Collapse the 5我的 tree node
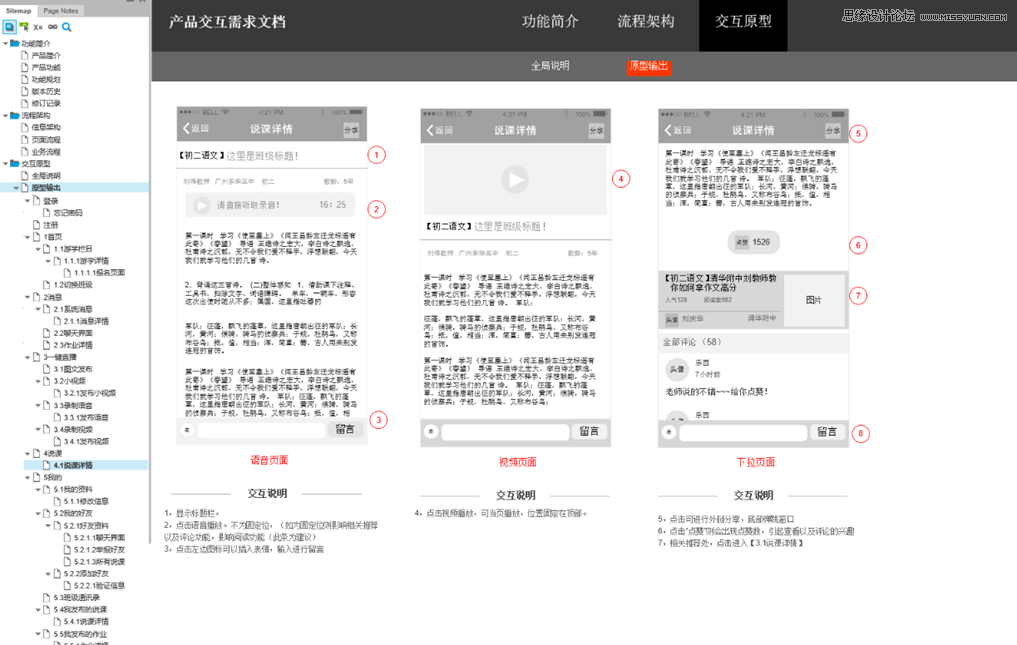 tap(27, 477)
